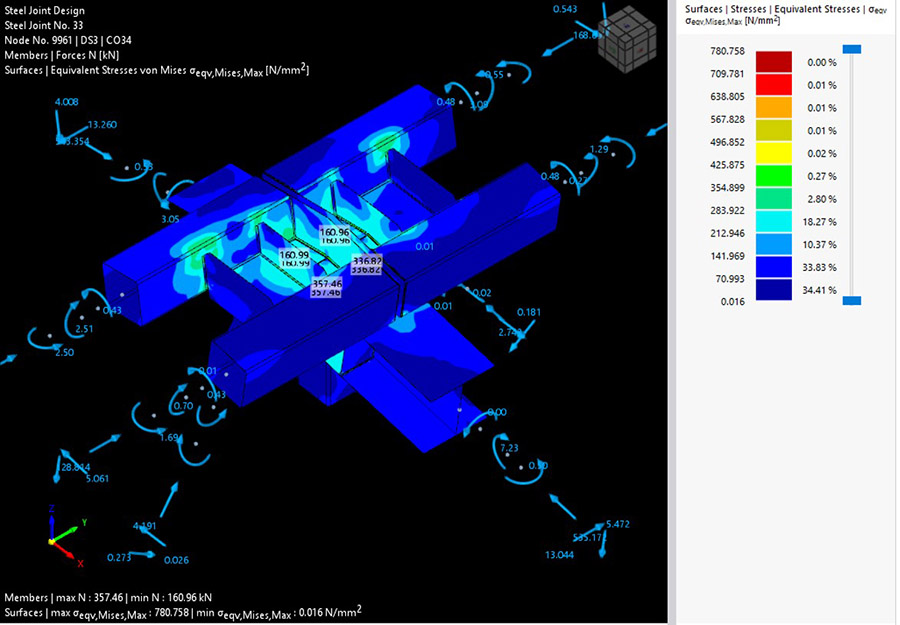Pick the bright green 0.27 % legend swatch
The width and height of the screenshot is (900, 625).
773,176
